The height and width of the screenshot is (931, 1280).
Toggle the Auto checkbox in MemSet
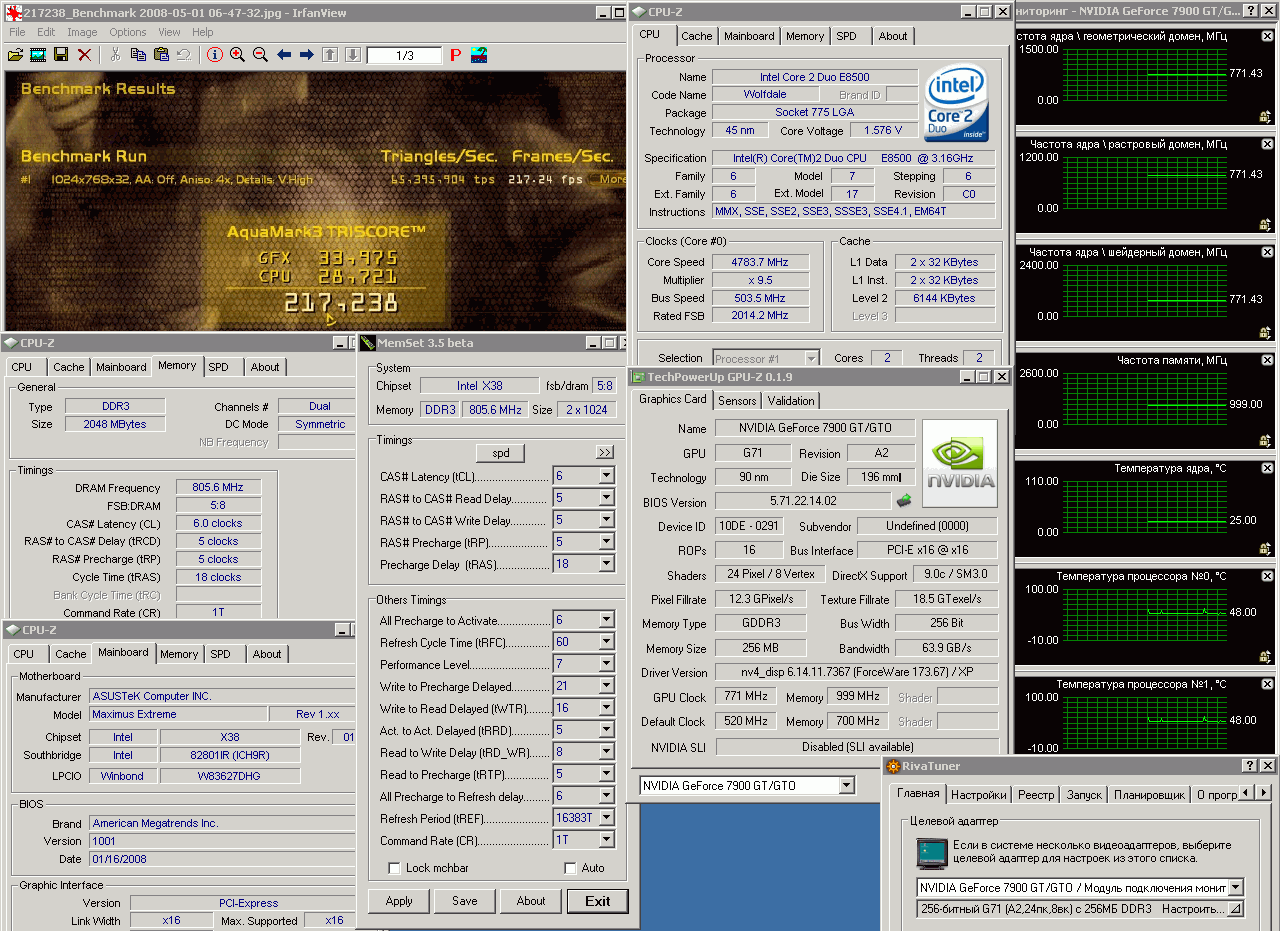point(570,868)
